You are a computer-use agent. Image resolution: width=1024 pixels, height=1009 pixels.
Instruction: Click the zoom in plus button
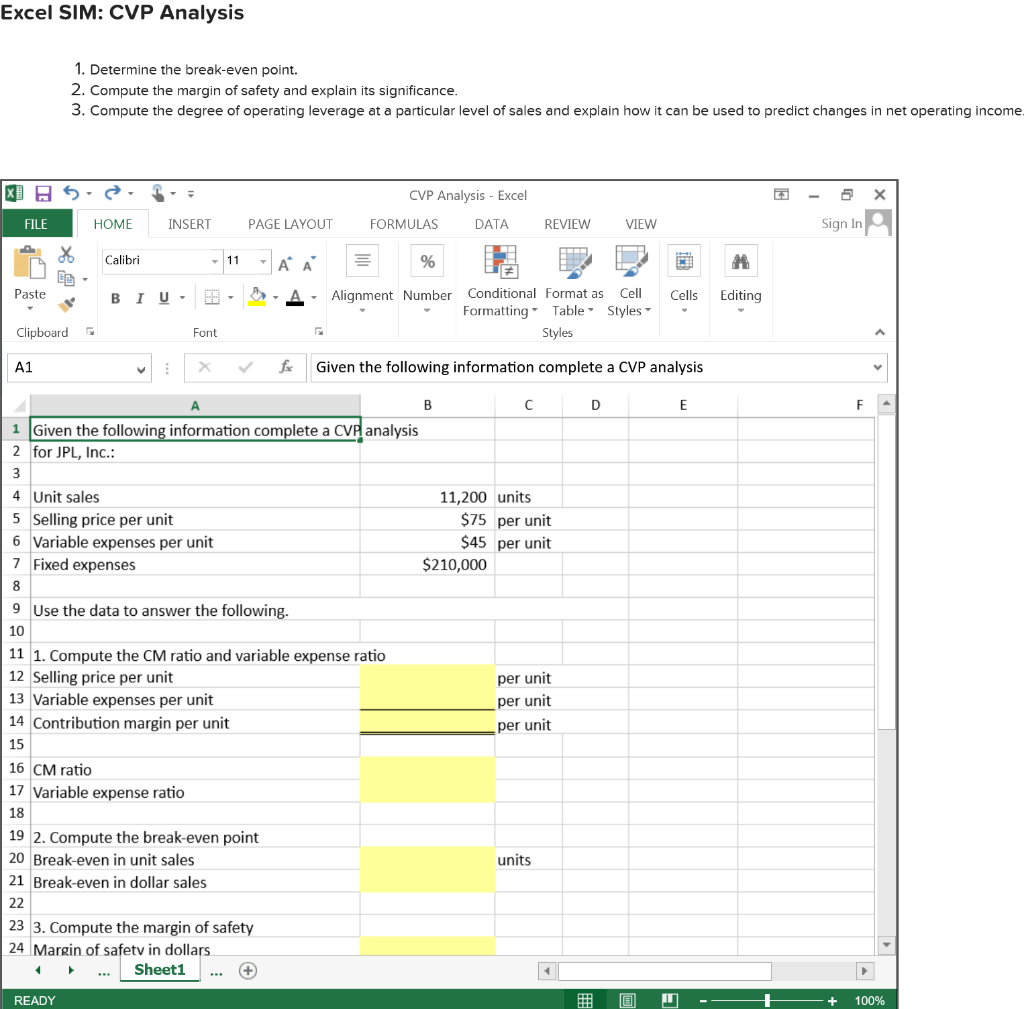pos(832,1001)
